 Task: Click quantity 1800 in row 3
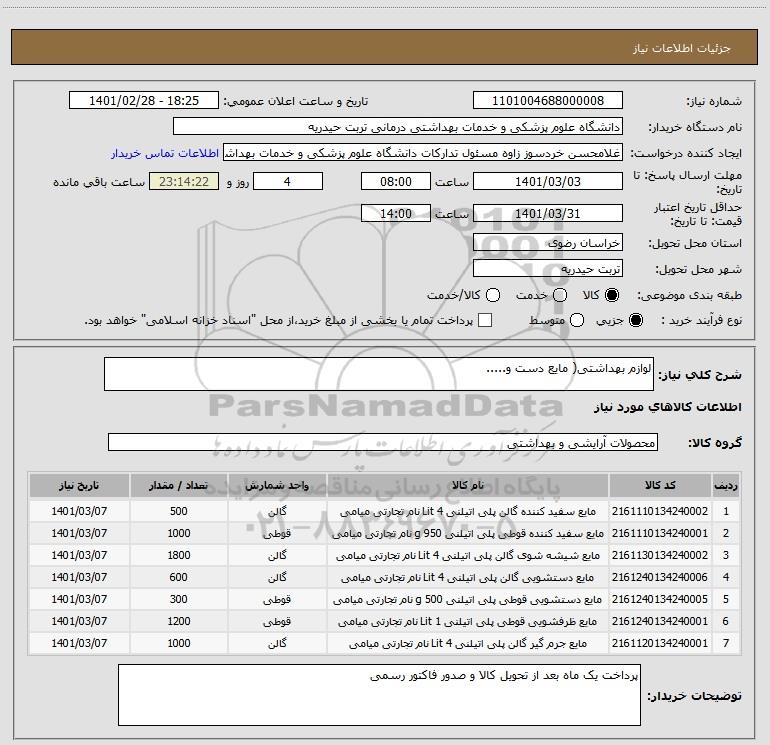[x=179, y=555]
